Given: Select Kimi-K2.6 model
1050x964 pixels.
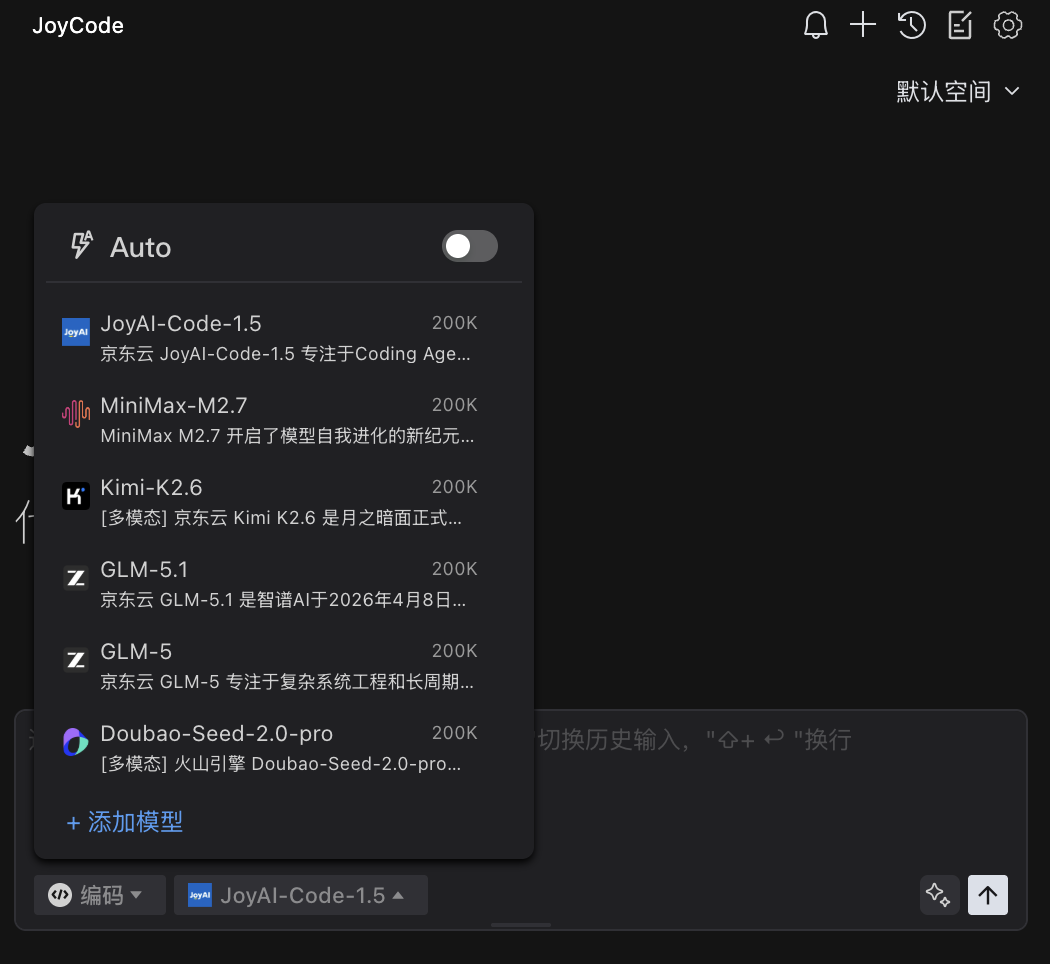Looking at the screenshot, I should coord(284,503).
